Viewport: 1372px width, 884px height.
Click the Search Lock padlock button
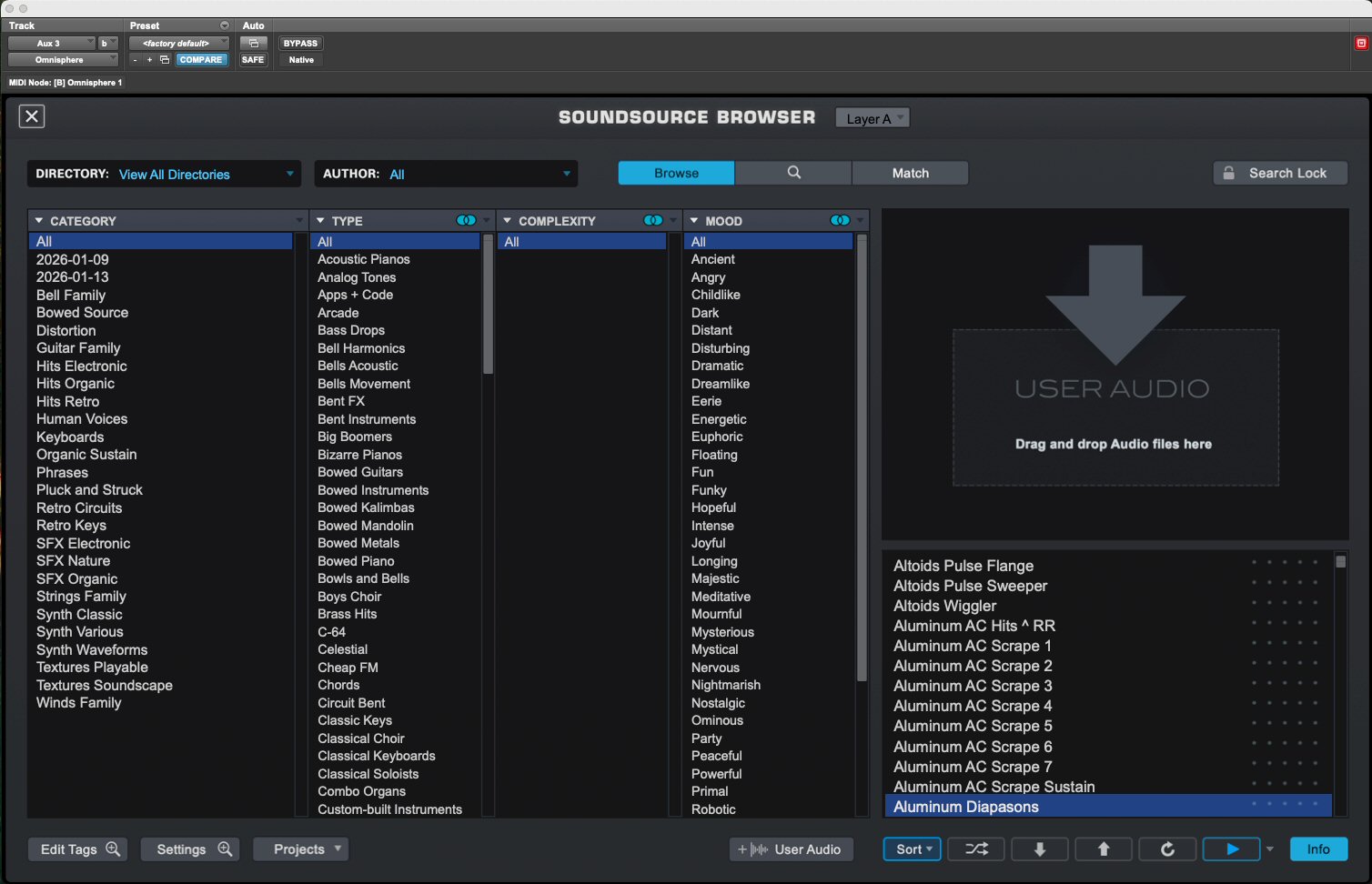(1280, 173)
